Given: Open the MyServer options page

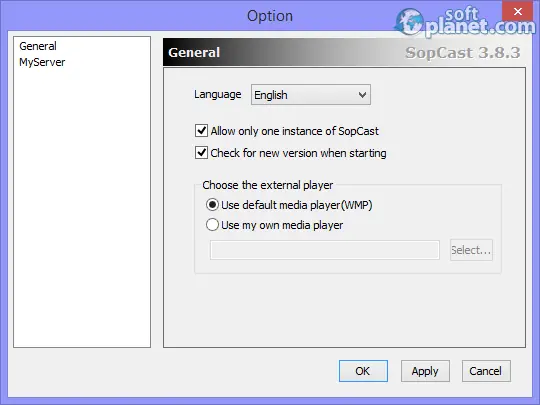Looking at the screenshot, I should (x=42, y=62).
